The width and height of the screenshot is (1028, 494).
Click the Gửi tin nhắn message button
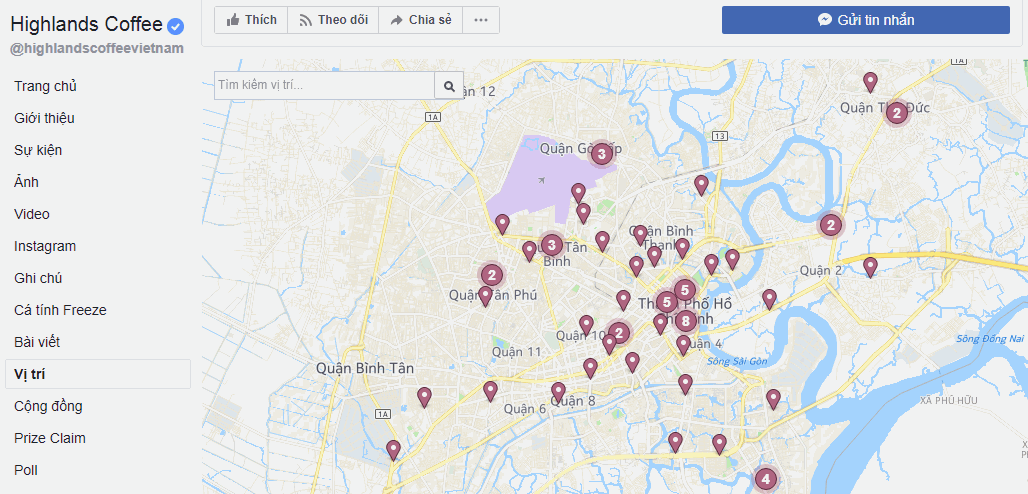(865, 20)
